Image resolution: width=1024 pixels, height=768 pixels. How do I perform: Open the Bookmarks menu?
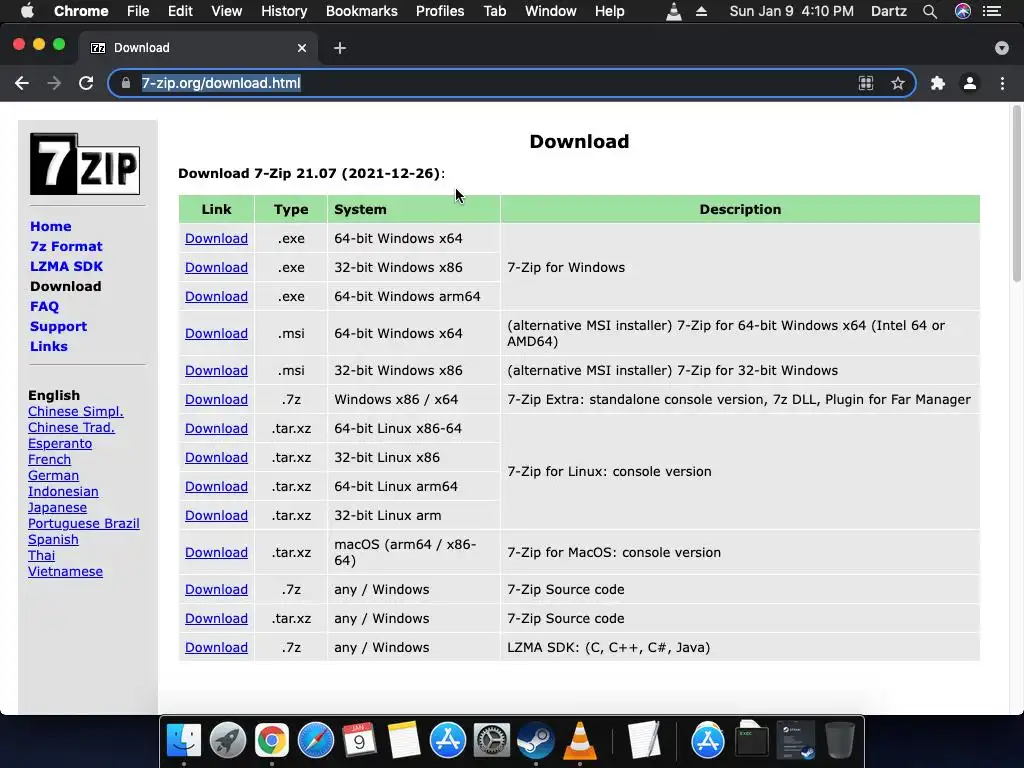point(362,11)
